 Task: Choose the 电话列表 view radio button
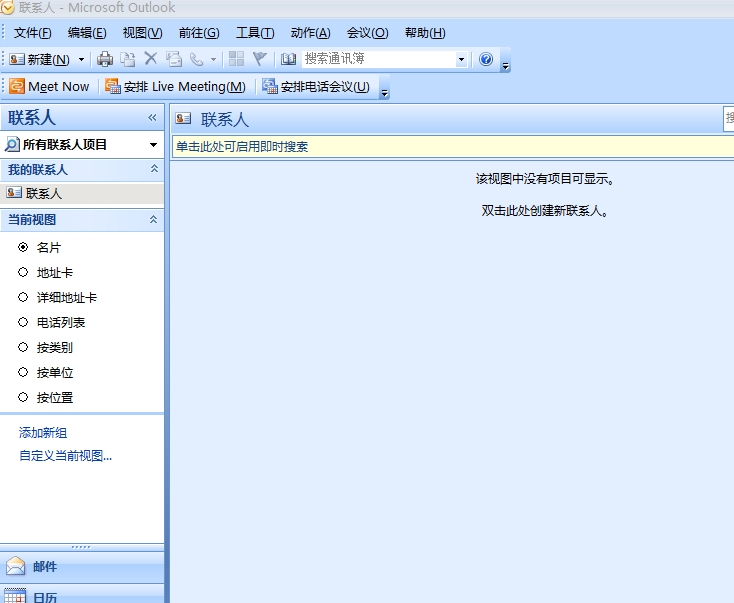(23, 322)
